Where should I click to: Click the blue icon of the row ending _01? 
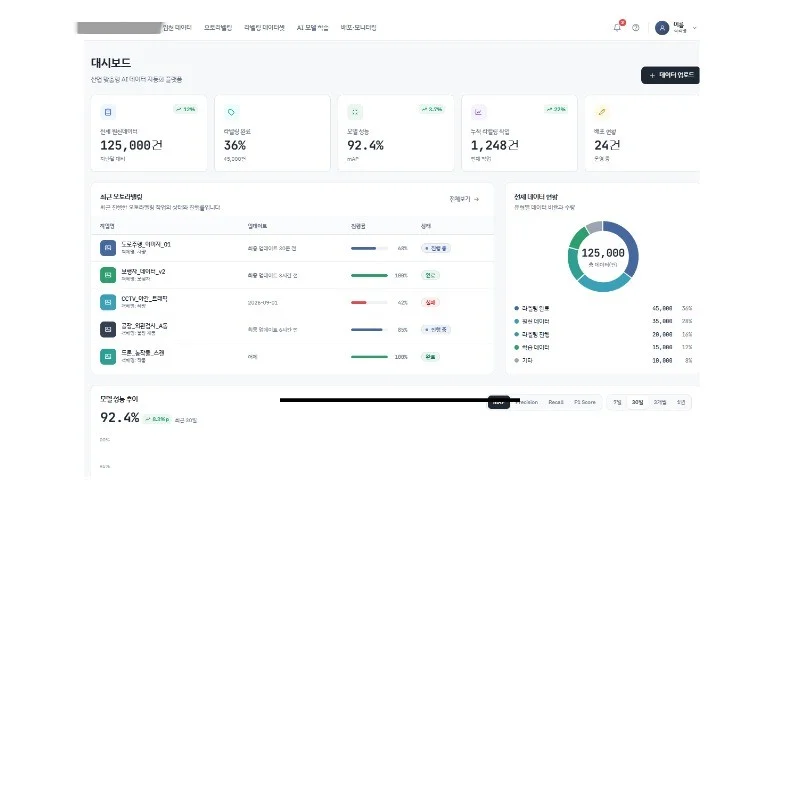pos(108,248)
